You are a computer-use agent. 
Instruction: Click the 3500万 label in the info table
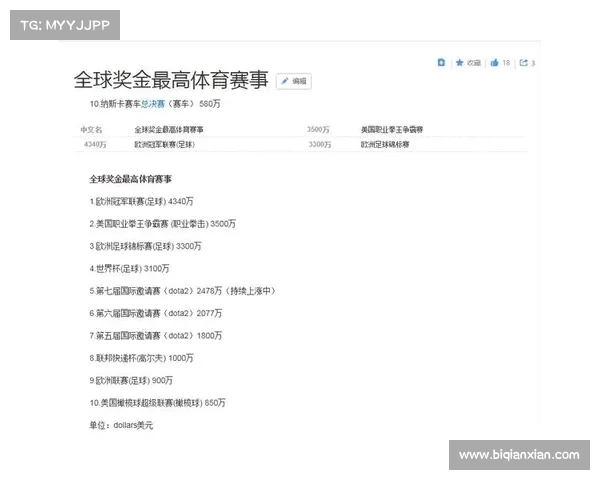[318, 129]
